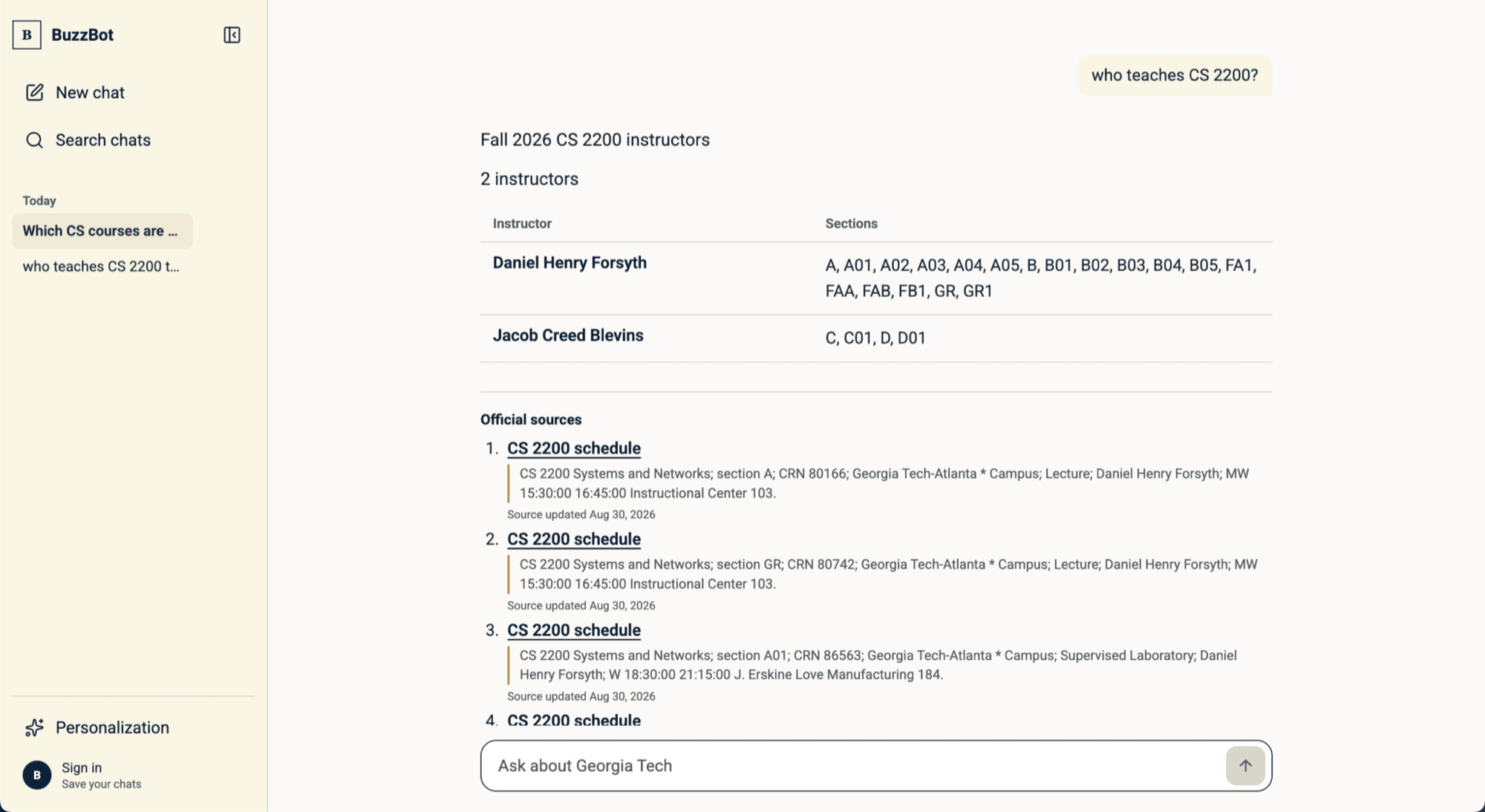Click the Personalization sparkle icon
Image resolution: width=1485 pixels, height=812 pixels.
coord(34,727)
